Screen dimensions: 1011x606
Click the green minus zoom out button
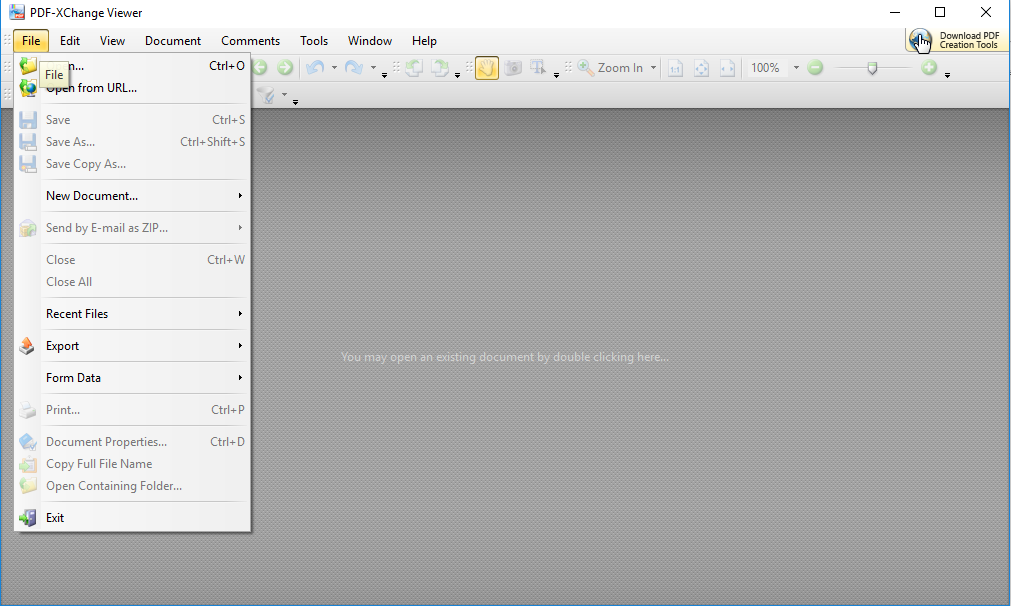815,68
